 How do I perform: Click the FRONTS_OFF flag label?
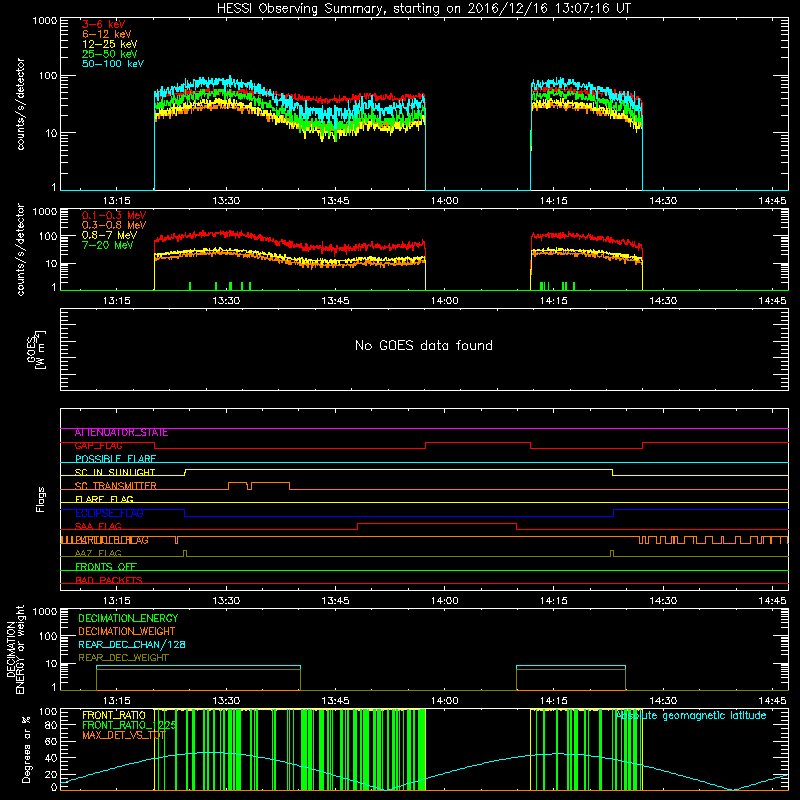click(106, 567)
